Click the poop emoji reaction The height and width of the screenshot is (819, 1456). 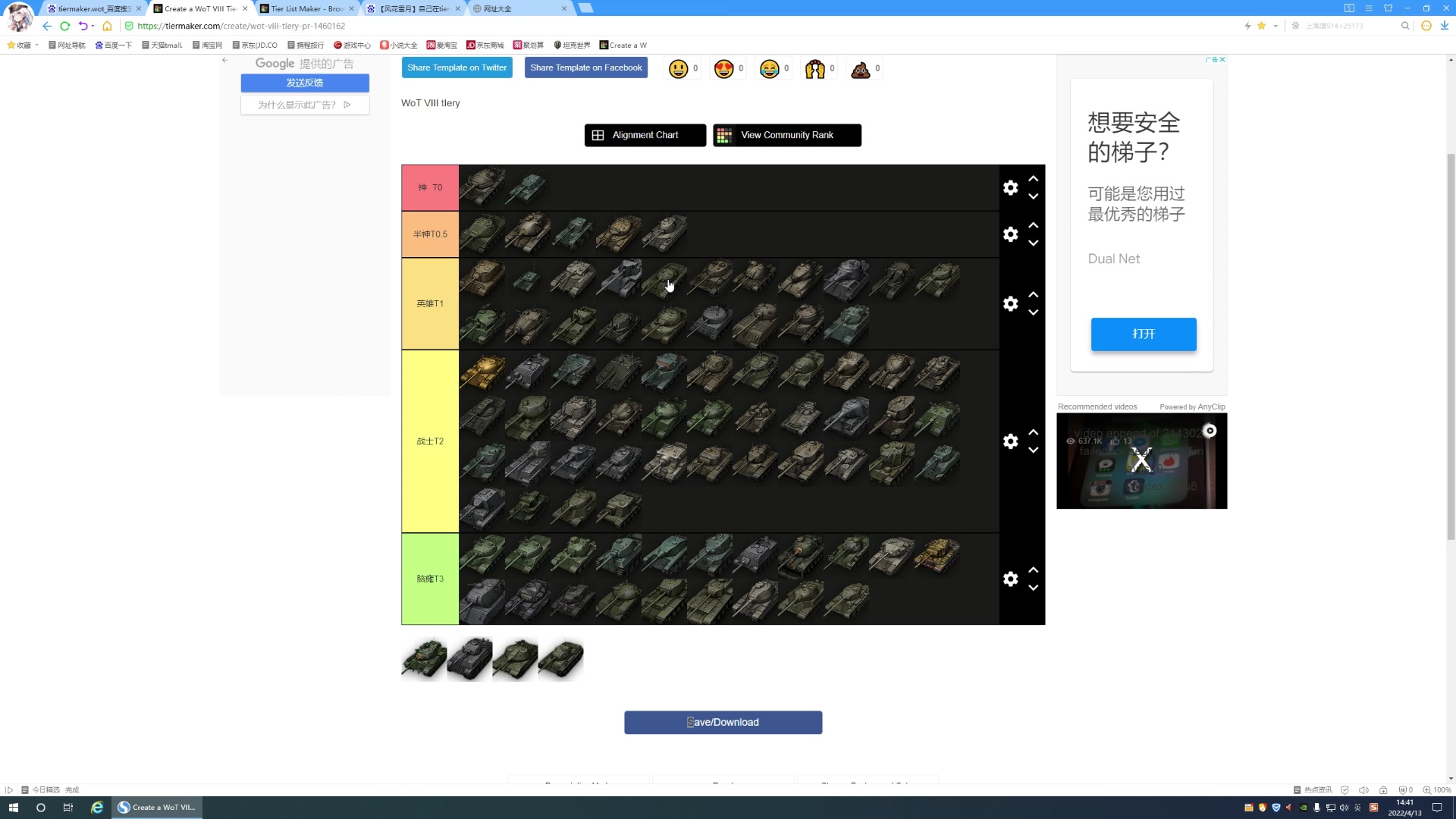click(860, 69)
